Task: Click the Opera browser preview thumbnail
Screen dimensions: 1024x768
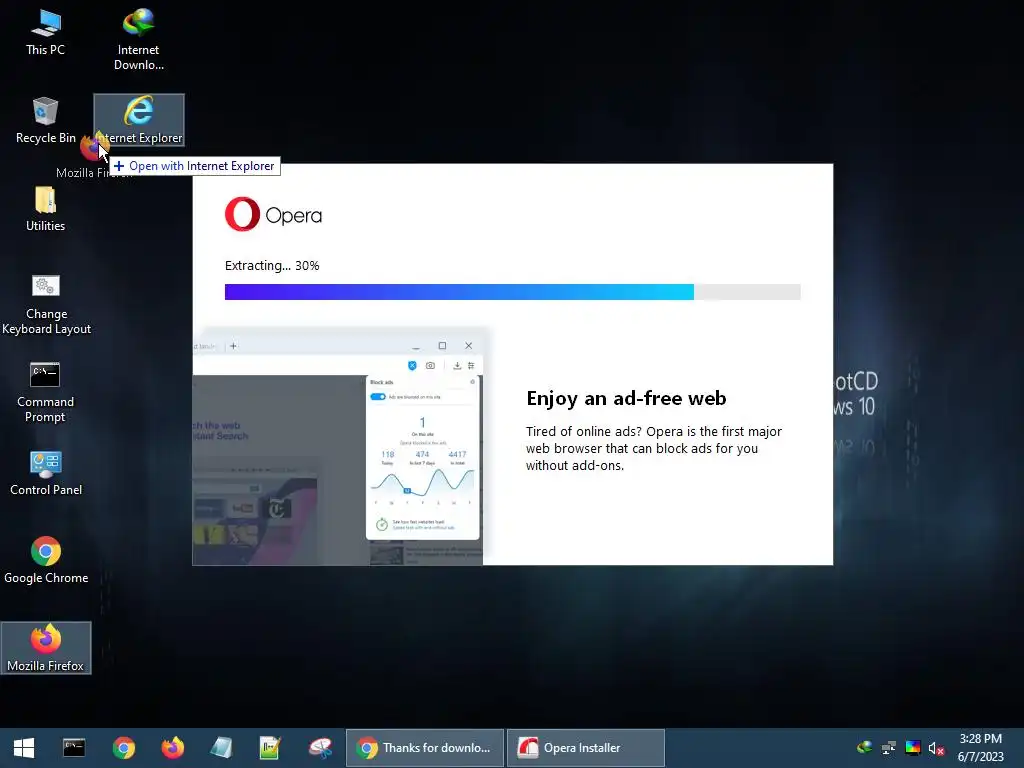Action: (x=338, y=447)
